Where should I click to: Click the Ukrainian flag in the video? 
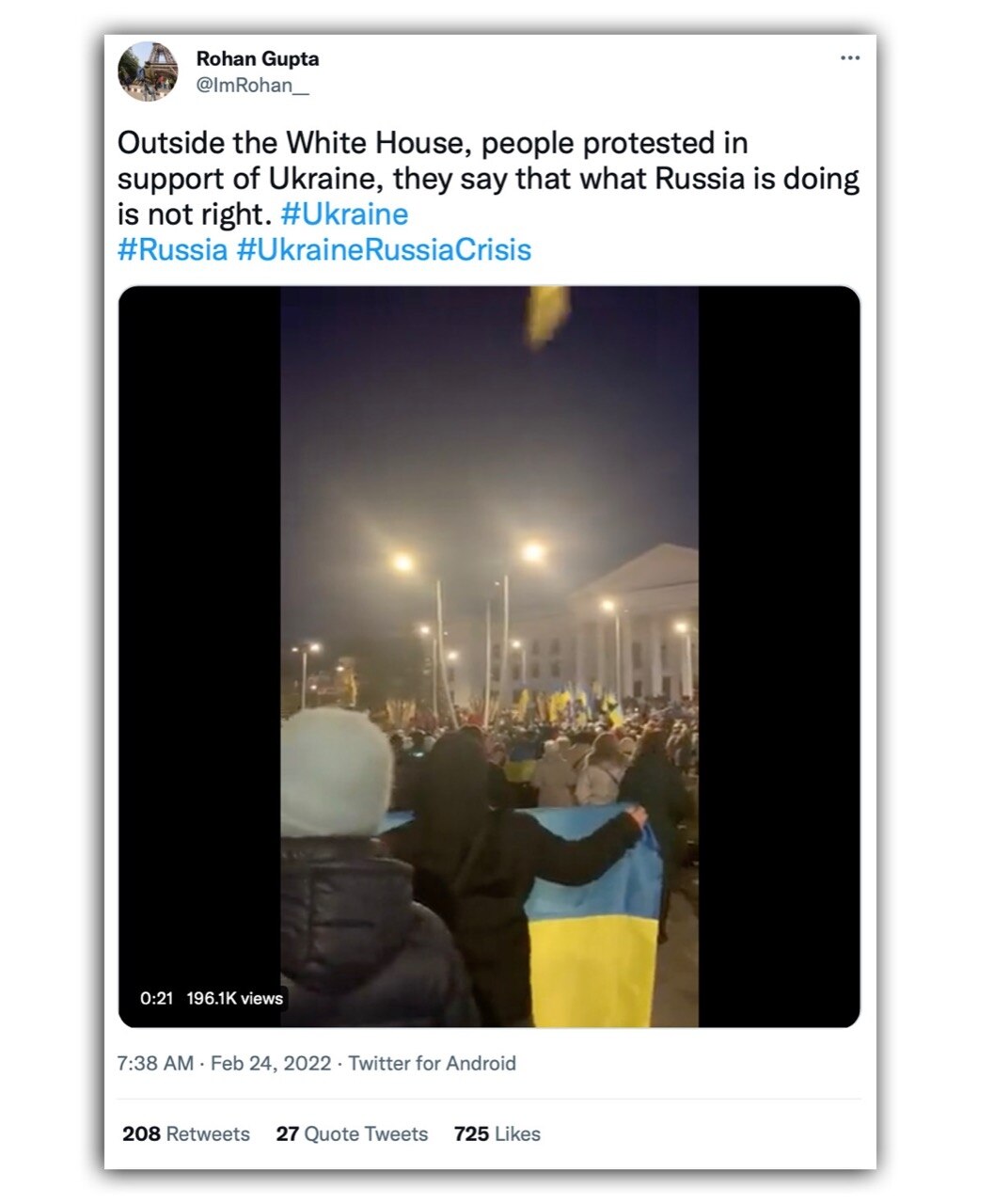pyautogui.click(x=592, y=922)
